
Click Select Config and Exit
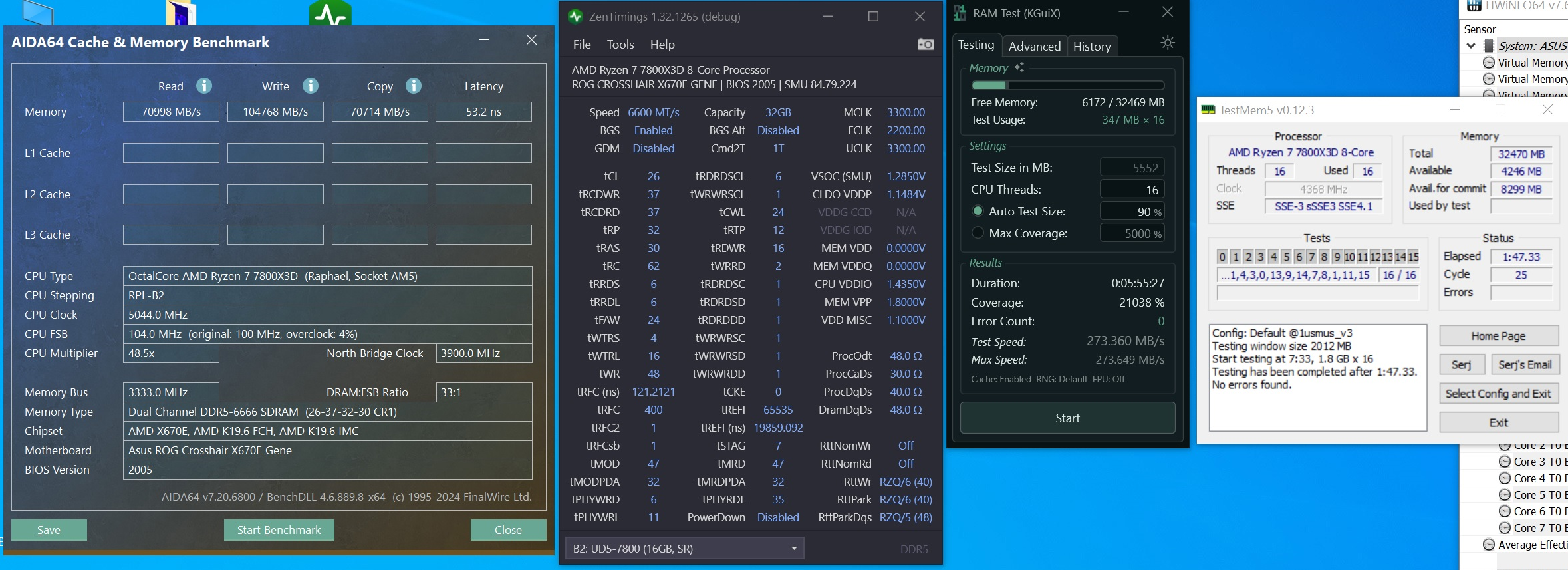coord(1499,394)
